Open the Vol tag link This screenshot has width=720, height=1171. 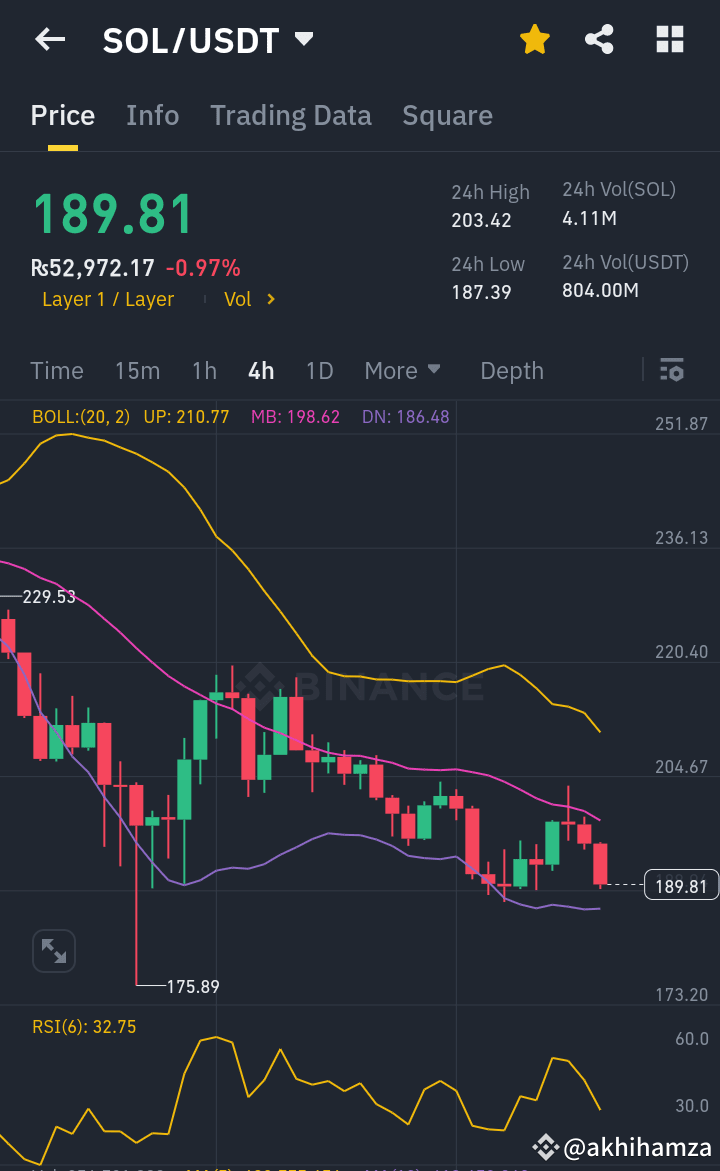(238, 299)
